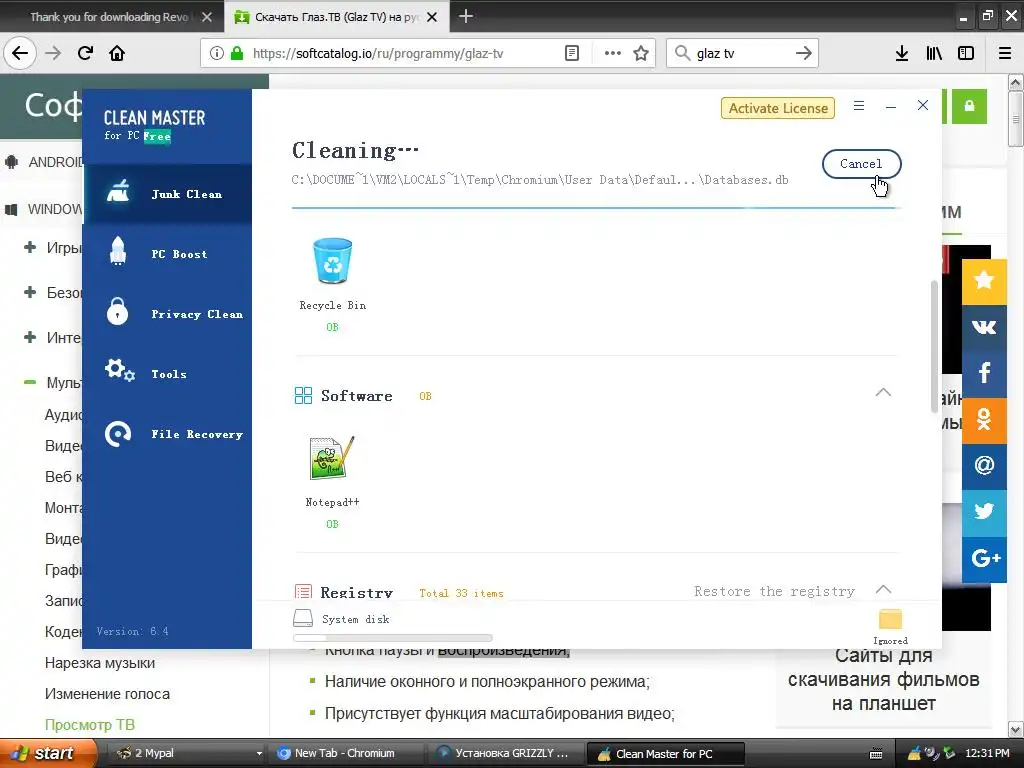The height and width of the screenshot is (768, 1024).
Task: Open the PC Boost section
Action: pos(167,254)
